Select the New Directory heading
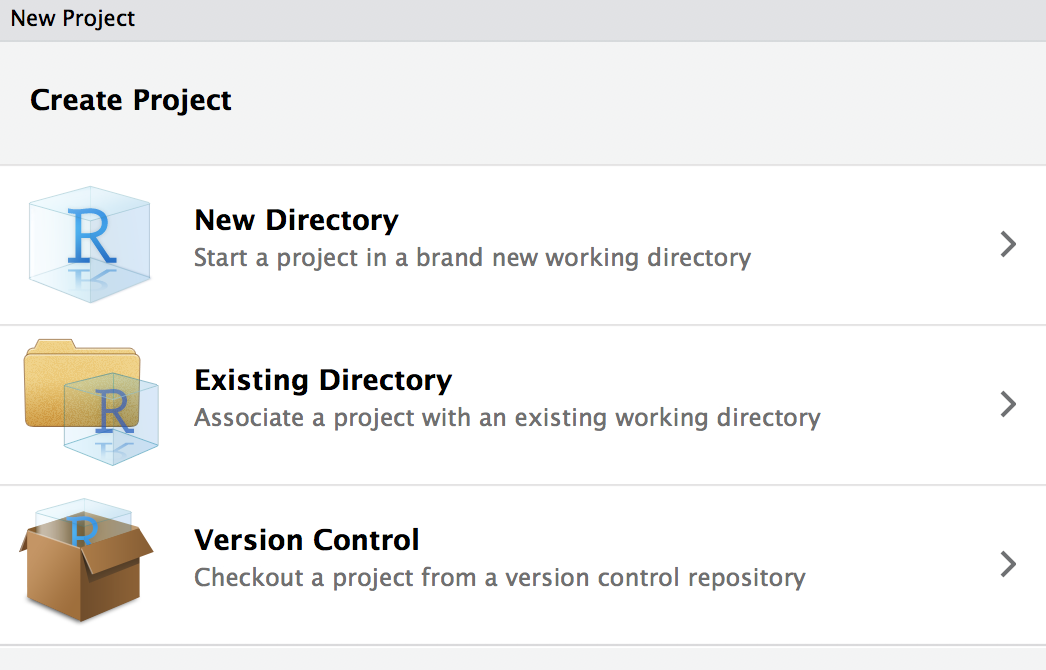Image resolution: width=1046 pixels, height=670 pixels. click(x=296, y=220)
